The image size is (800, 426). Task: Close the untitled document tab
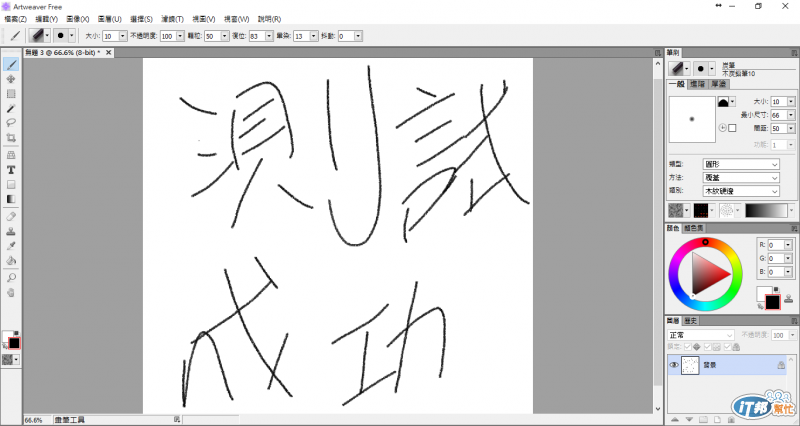(x=108, y=53)
